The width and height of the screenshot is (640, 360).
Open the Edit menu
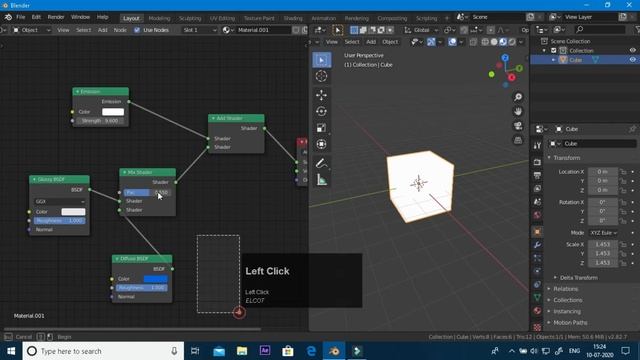click(x=36, y=17)
